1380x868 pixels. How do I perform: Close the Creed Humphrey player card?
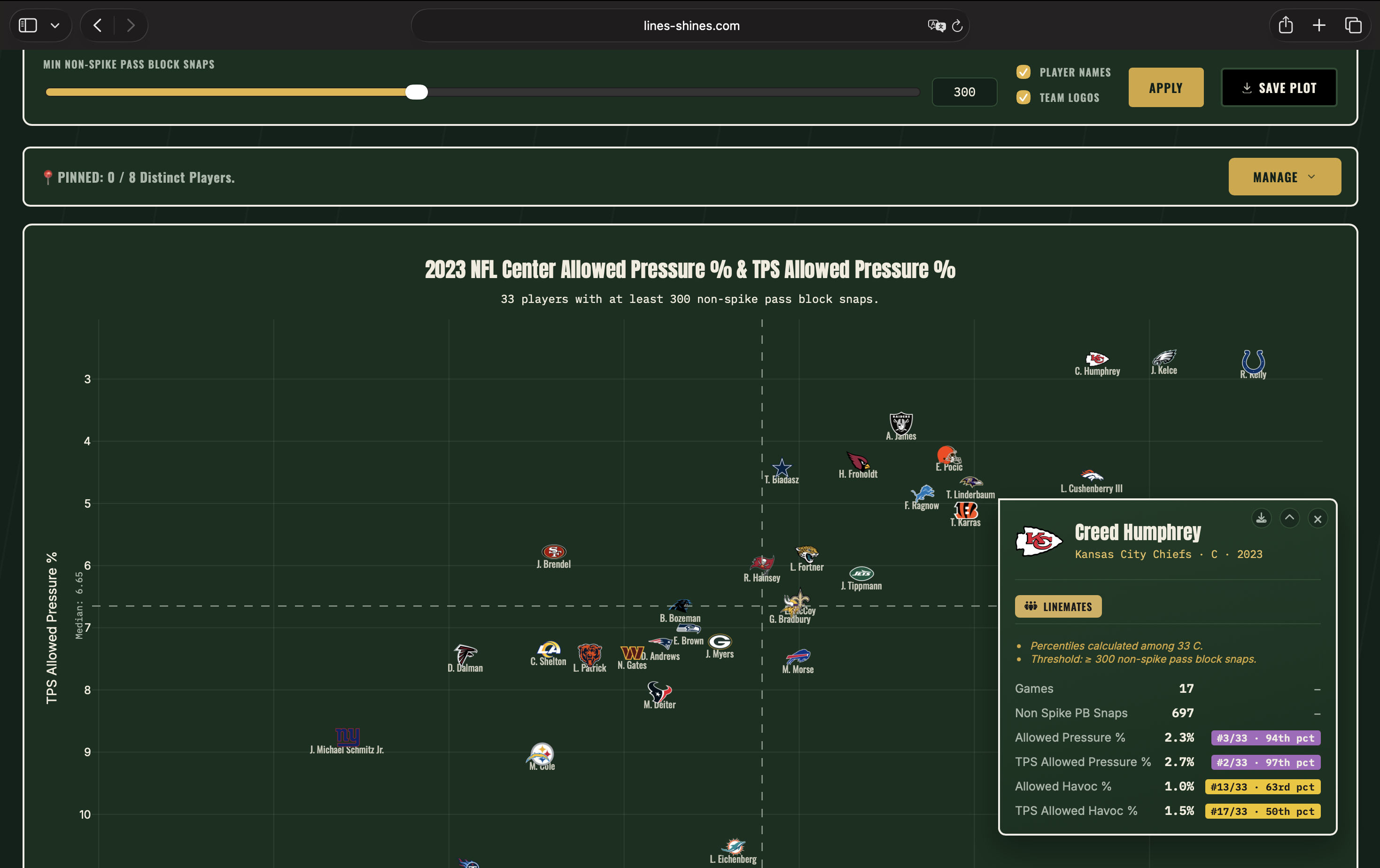tap(1318, 519)
